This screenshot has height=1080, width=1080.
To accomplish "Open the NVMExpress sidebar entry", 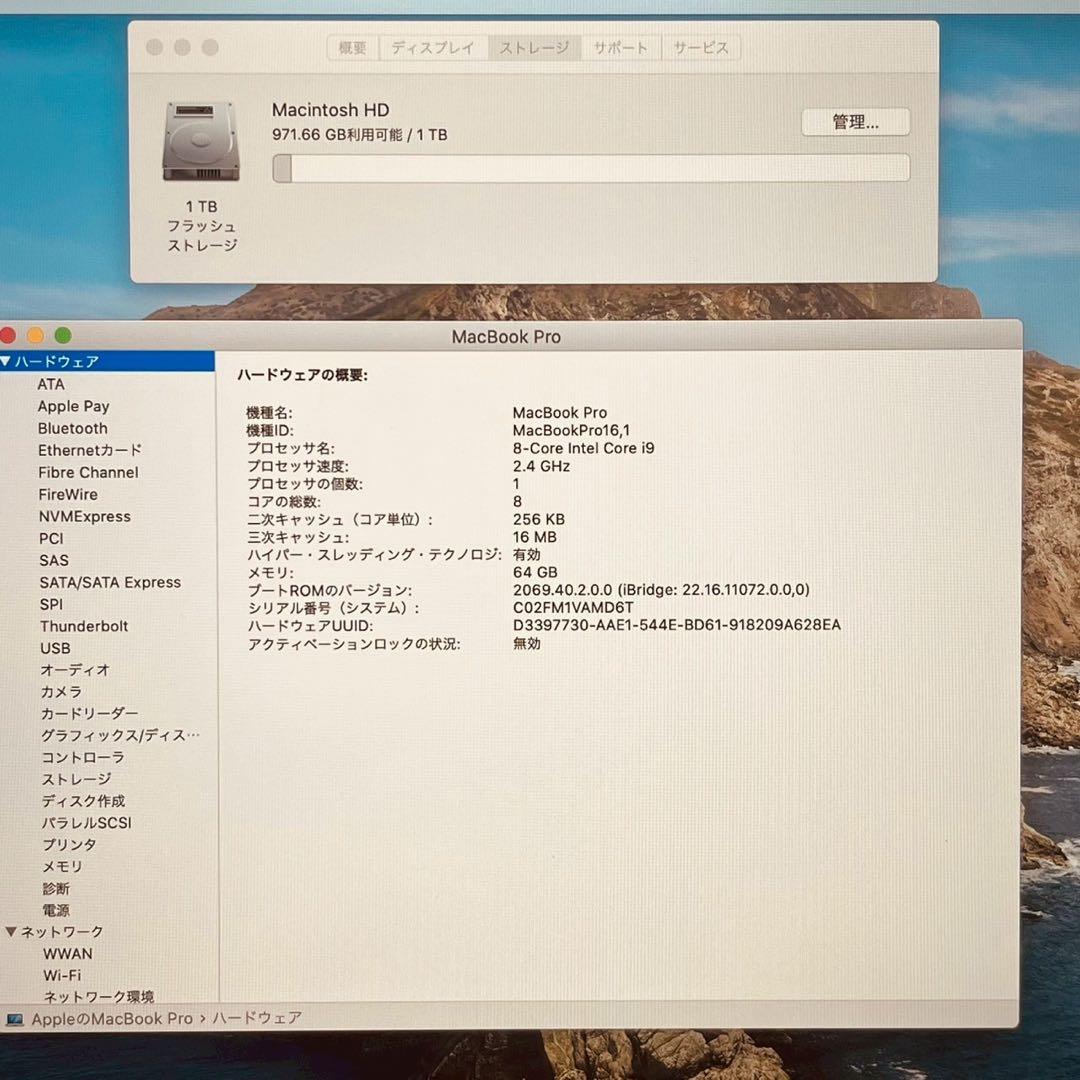I will coord(84,516).
